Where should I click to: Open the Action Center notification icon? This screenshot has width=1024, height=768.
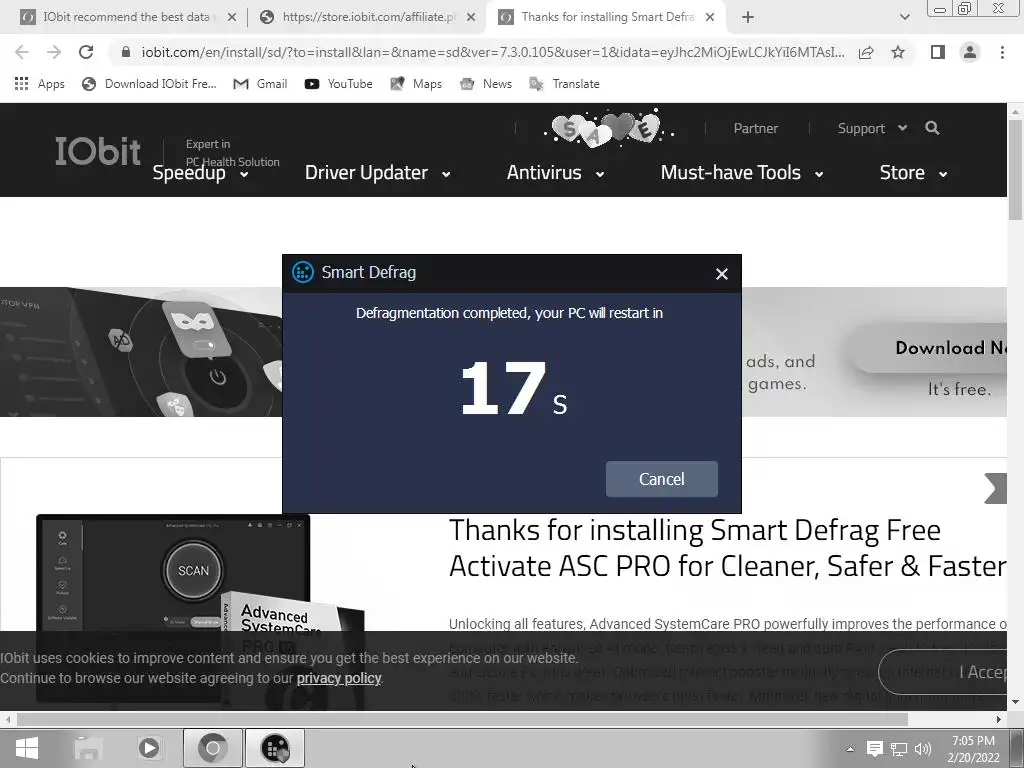(874, 748)
